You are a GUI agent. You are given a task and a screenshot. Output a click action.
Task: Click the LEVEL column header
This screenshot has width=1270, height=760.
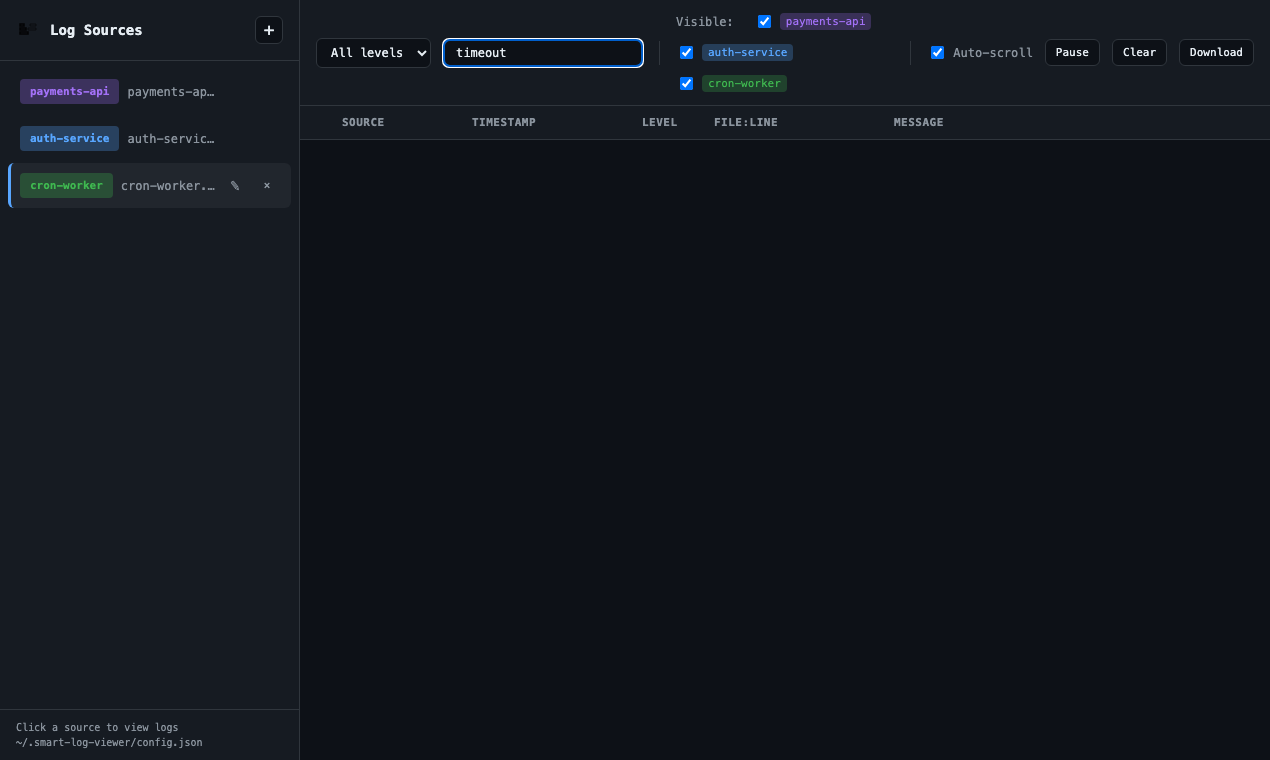click(x=660, y=122)
